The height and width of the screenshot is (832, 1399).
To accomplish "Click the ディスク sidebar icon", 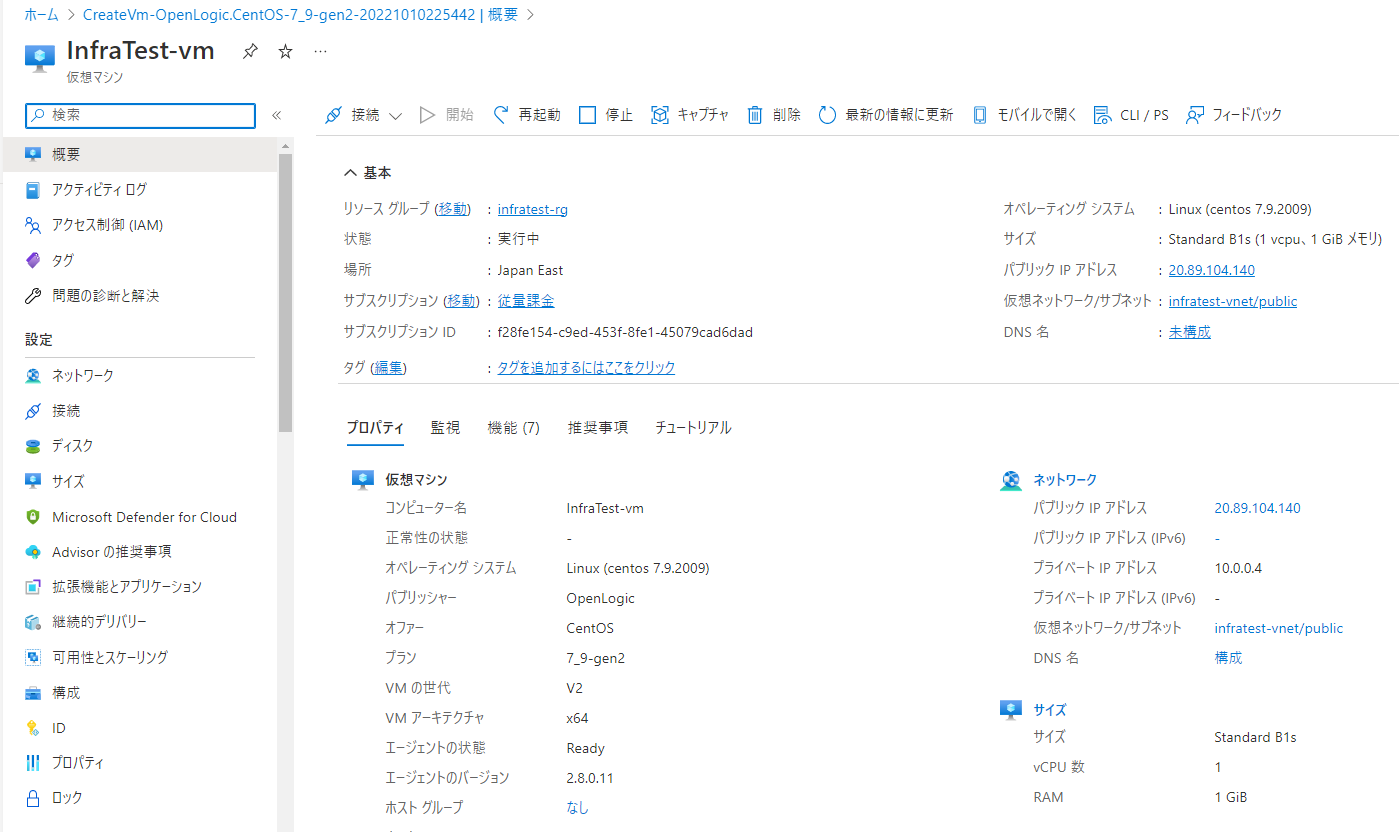I will click(33, 446).
